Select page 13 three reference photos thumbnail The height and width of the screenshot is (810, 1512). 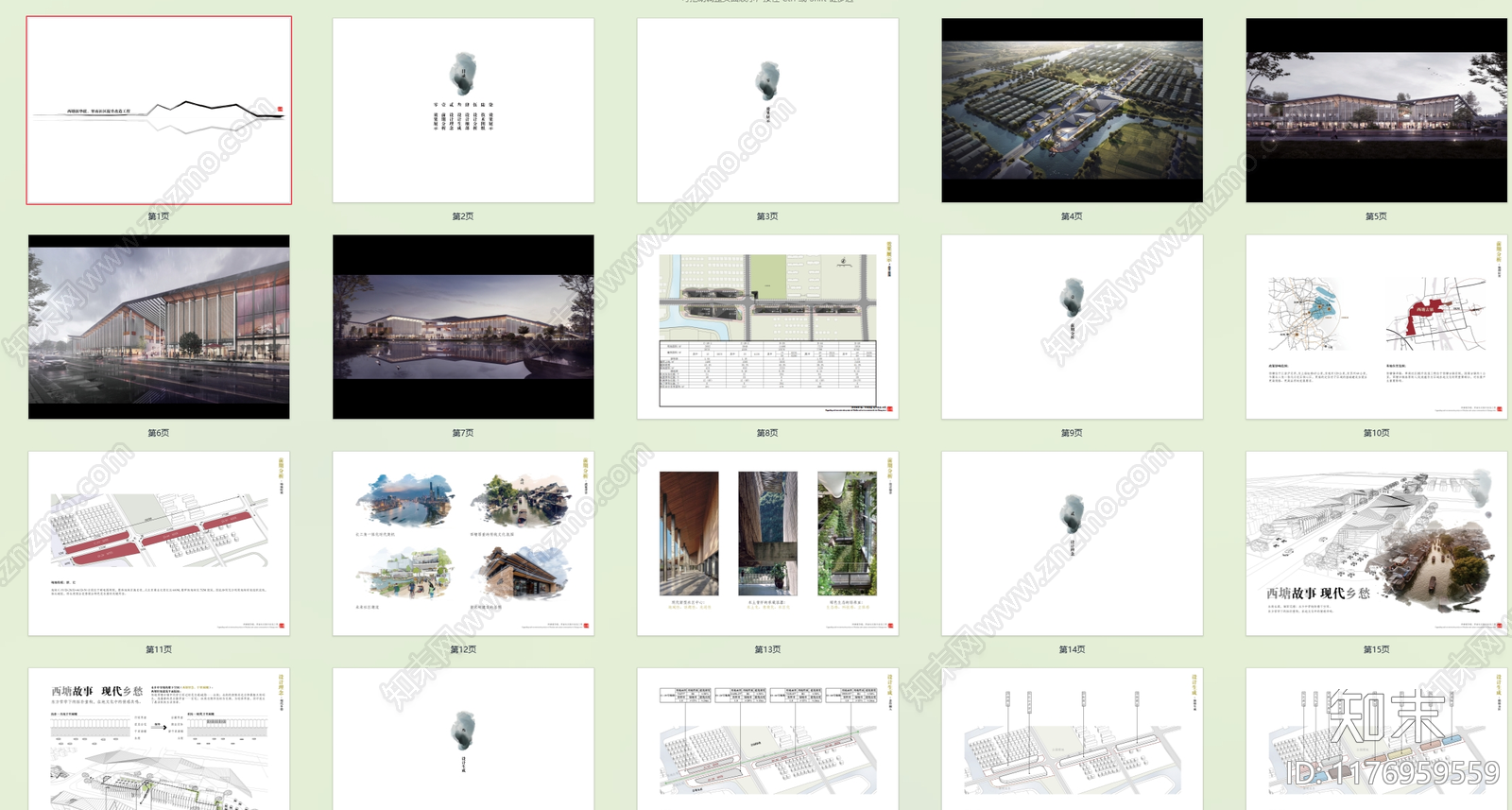(767, 543)
